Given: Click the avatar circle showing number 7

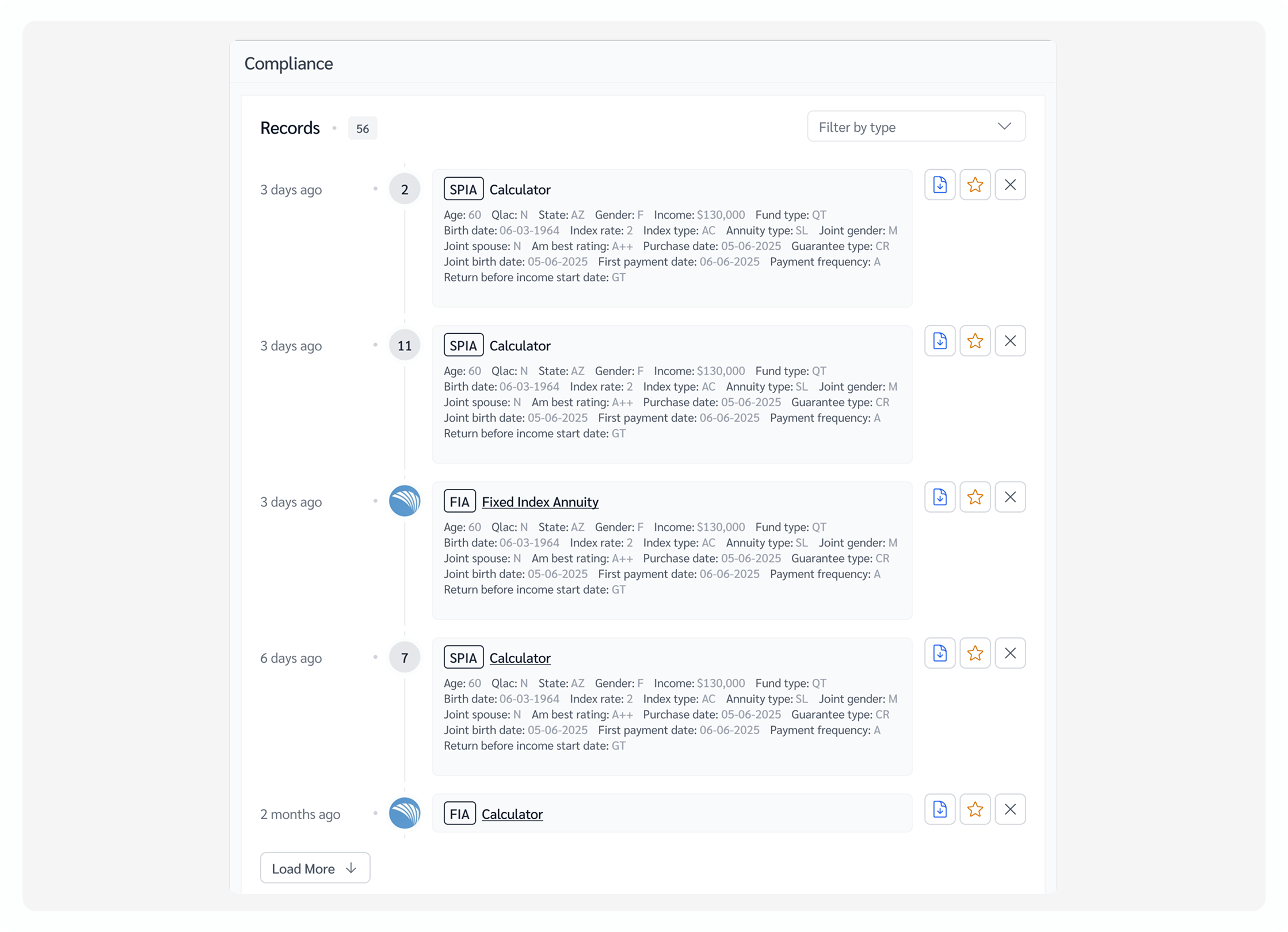Looking at the screenshot, I should click(x=404, y=658).
